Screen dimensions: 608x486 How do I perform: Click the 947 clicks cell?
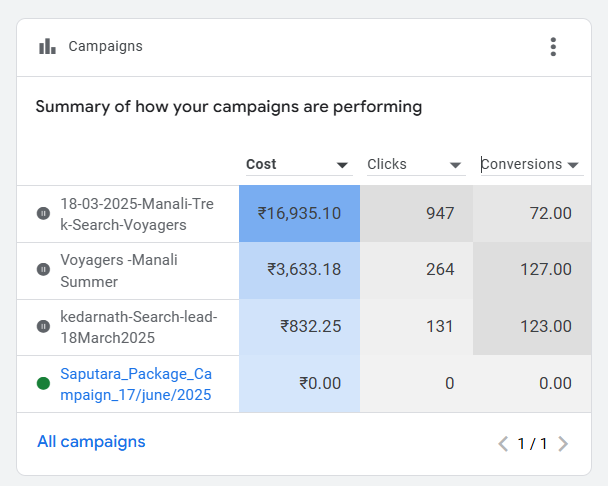tap(415, 213)
